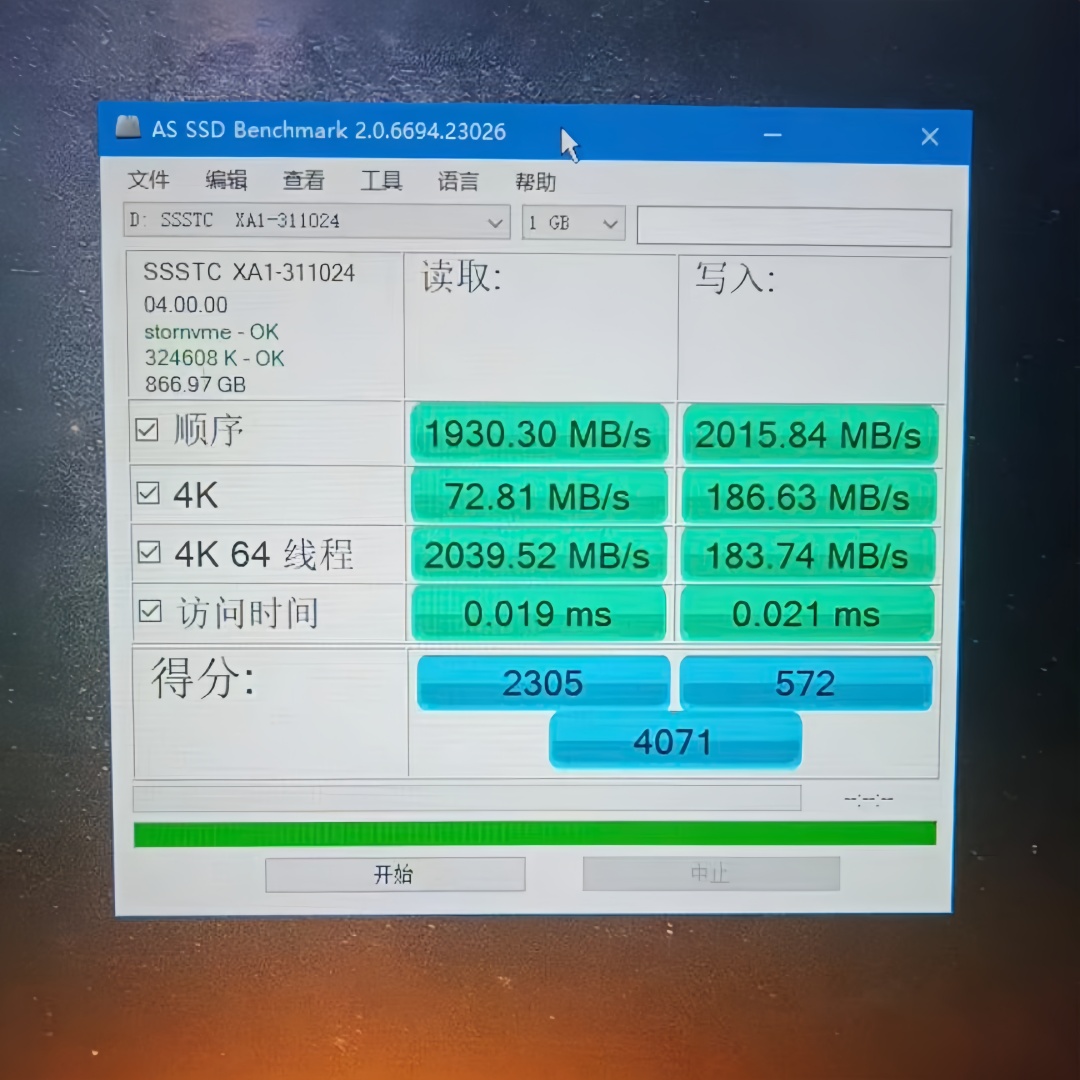Toggle the 4K 64 线程 checkbox

click(x=149, y=552)
